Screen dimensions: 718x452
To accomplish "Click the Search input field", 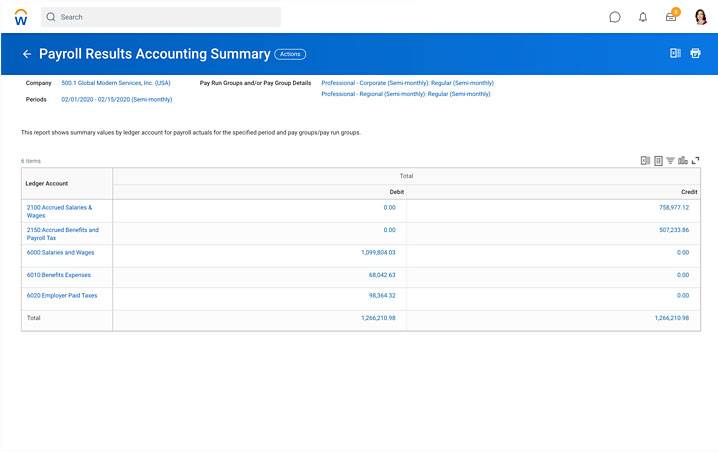I will 161,17.
